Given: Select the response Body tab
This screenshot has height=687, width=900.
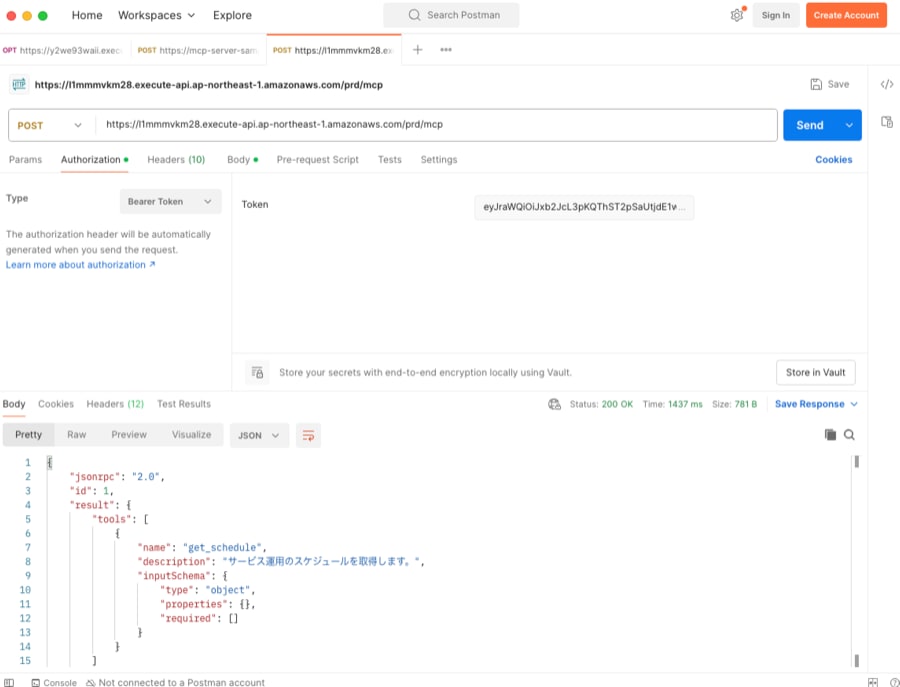Looking at the screenshot, I should point(14,404).
